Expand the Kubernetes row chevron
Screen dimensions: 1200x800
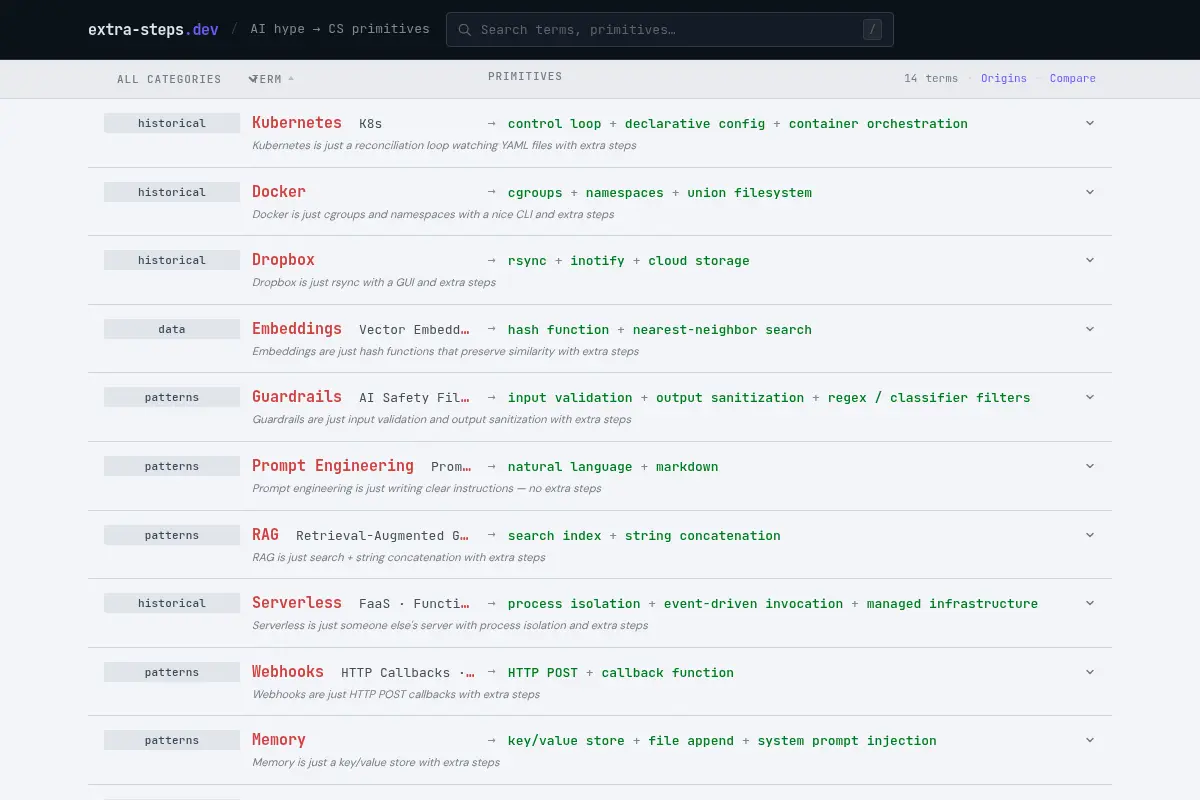point(1090,123)
